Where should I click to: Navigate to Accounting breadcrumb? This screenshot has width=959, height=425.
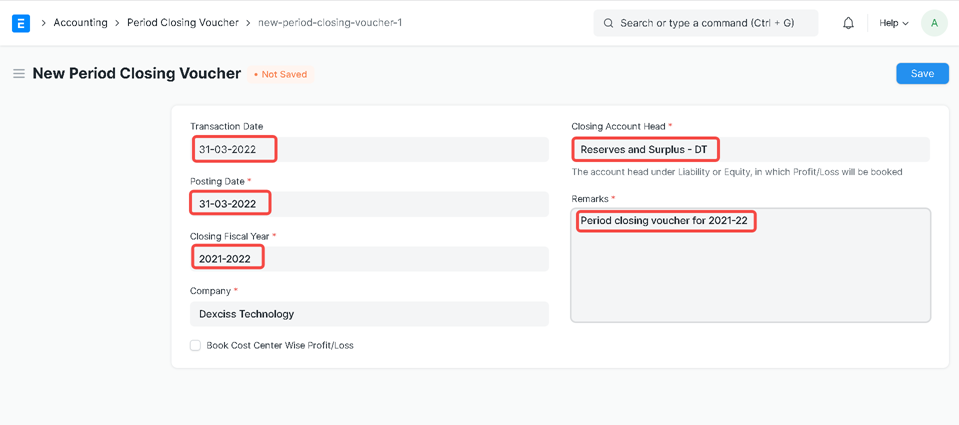click(x=80, y=23)
